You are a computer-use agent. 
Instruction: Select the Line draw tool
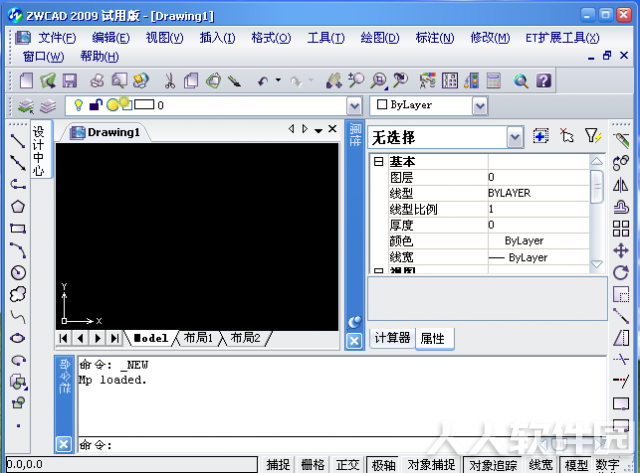coord(18,141)
